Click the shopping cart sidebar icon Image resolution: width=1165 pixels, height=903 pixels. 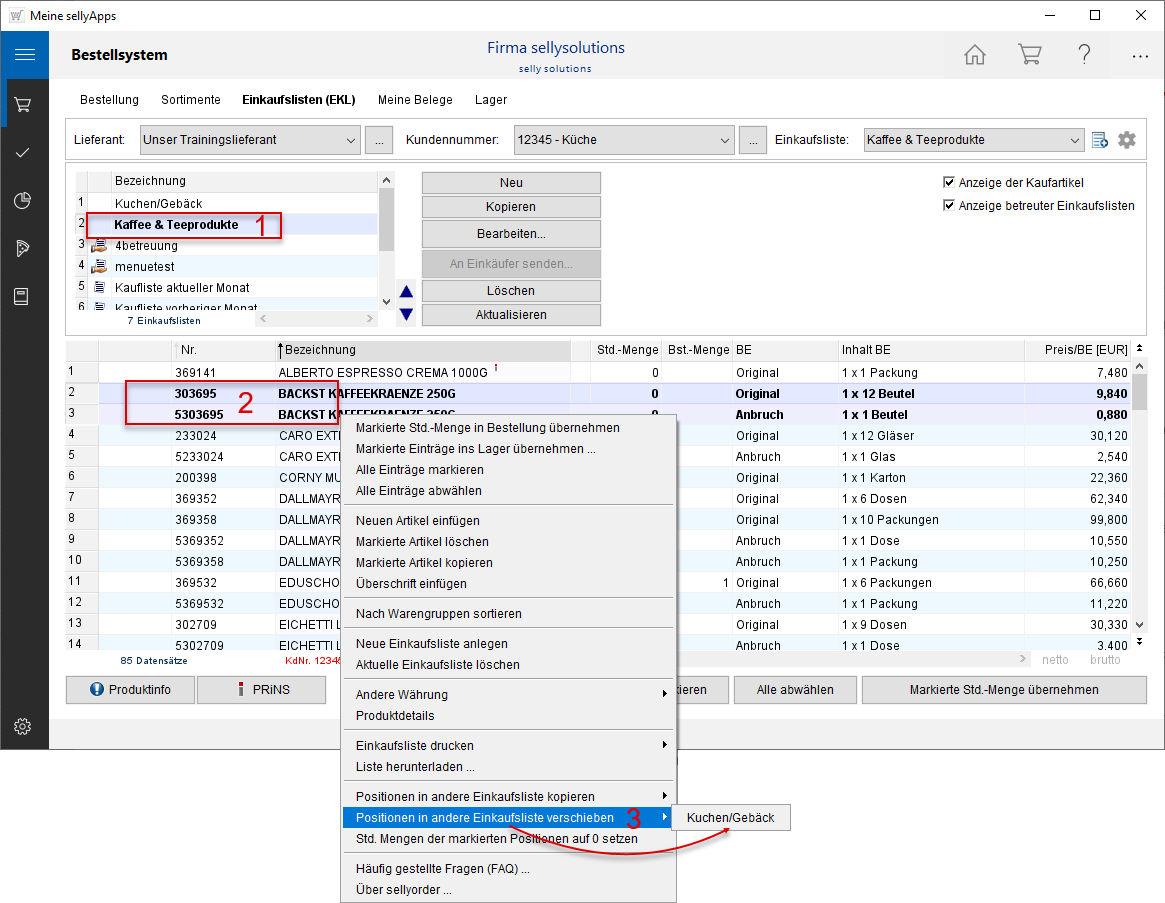coord(23,104)
